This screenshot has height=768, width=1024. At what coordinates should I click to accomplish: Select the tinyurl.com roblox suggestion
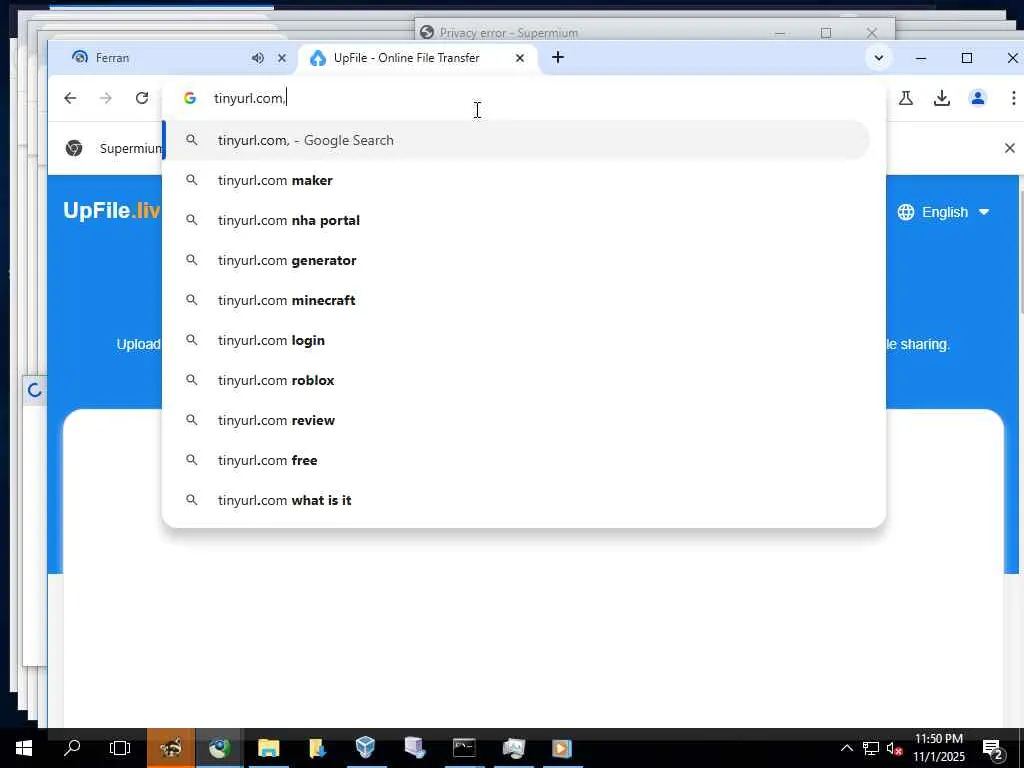click(516, 380)
